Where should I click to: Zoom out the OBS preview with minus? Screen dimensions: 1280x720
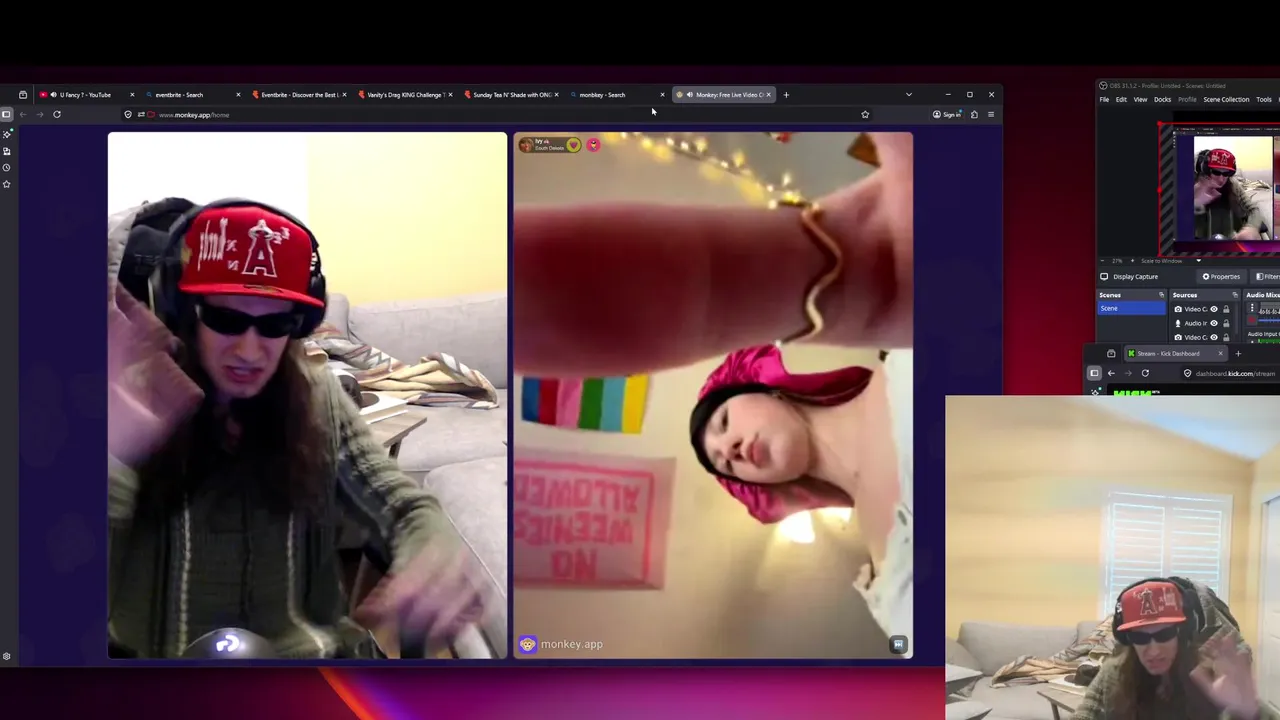click(1104, 261)
